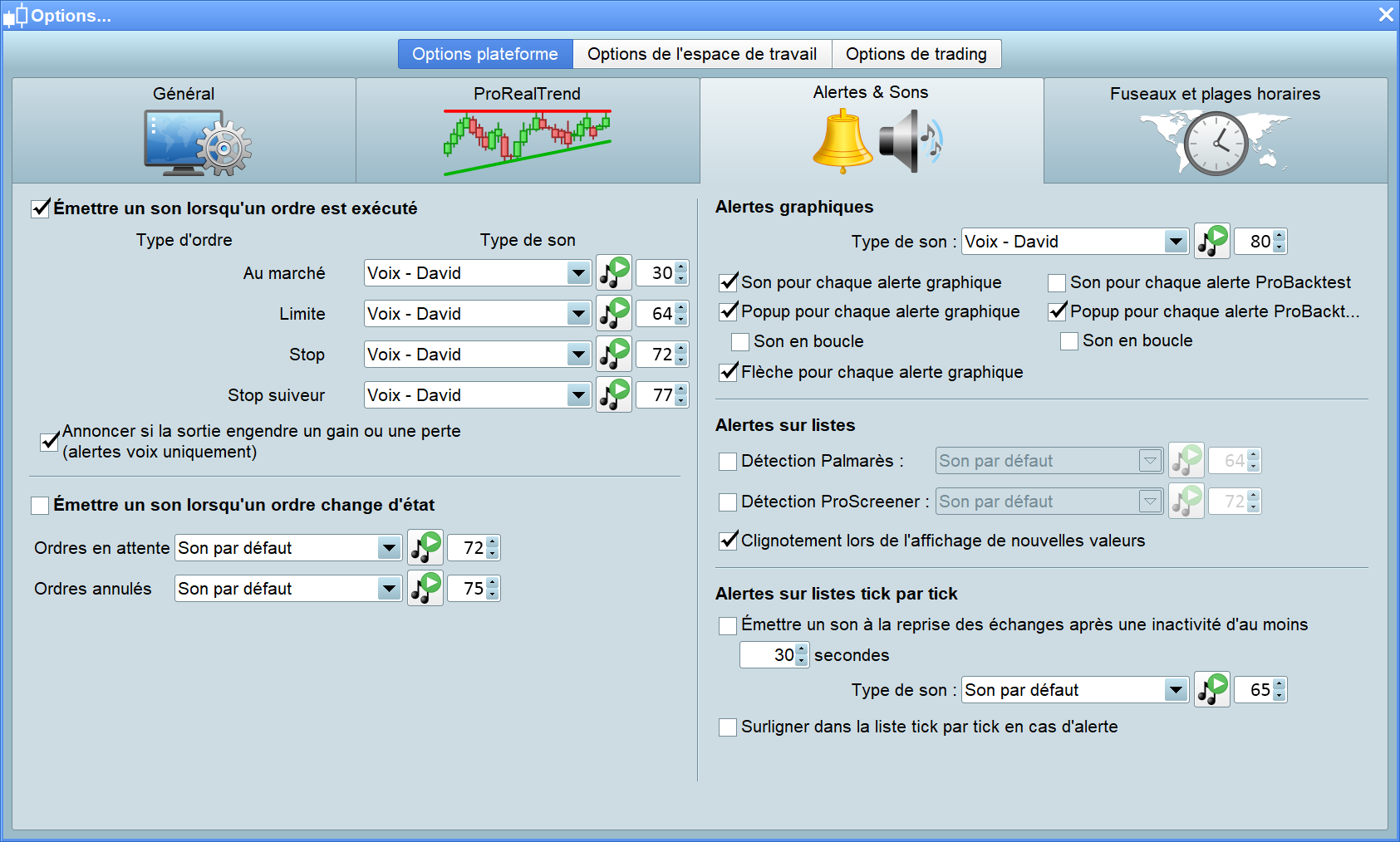Toggle Popup pour chaque alerte ProBacktest
This screenshot has width=1400, height=842.
click(1057, 311)
